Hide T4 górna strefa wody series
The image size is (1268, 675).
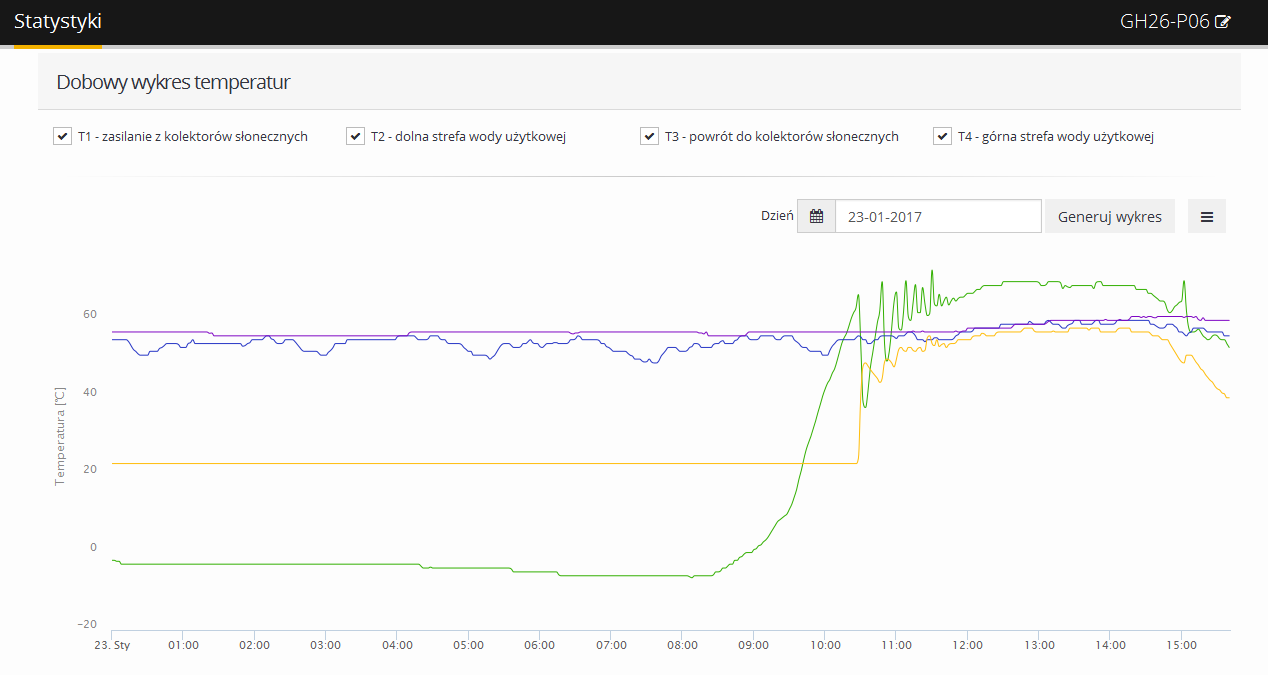click(942, 136)
